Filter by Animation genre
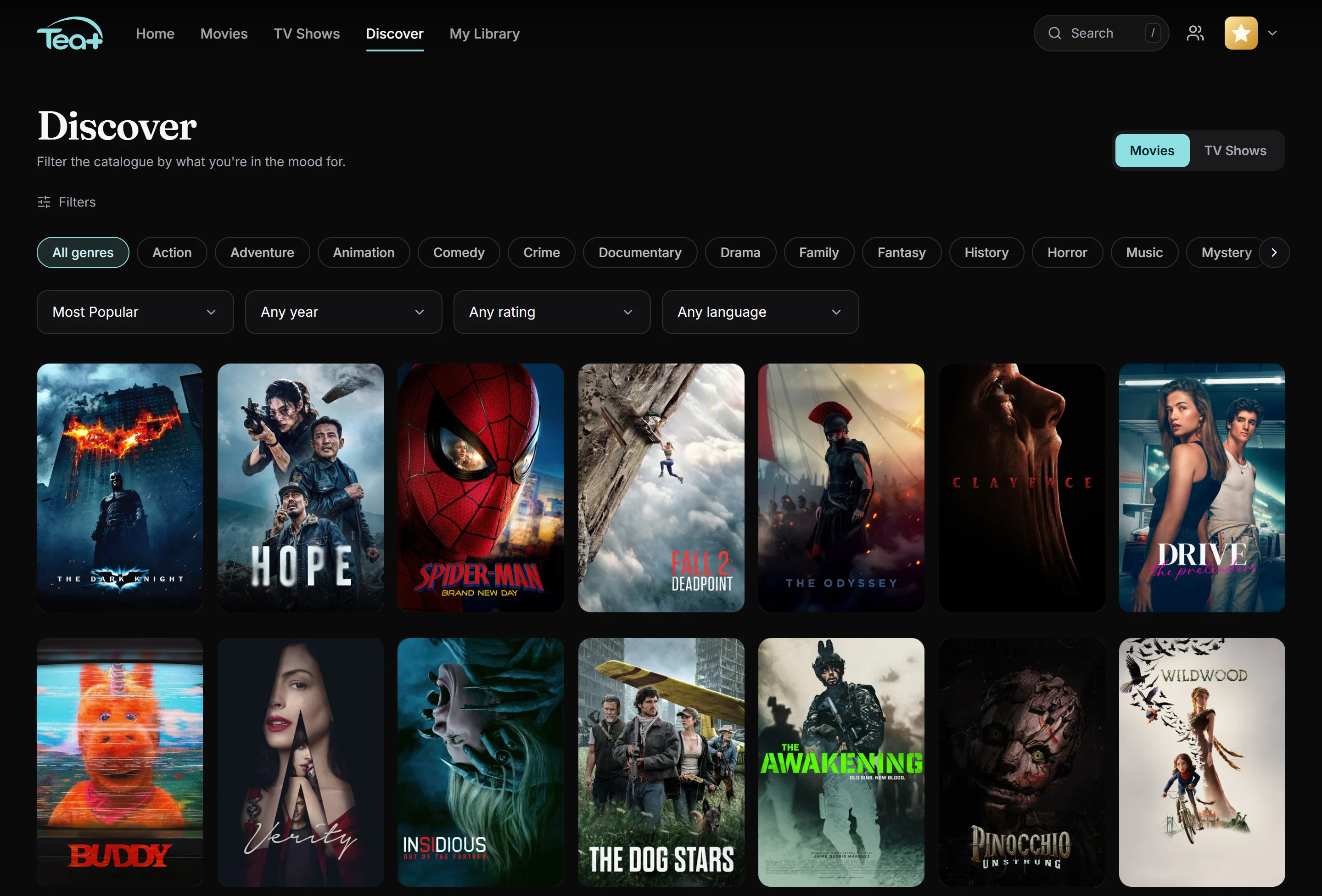The height and width of the screenshot is (896, 1322). coord(364,252)
